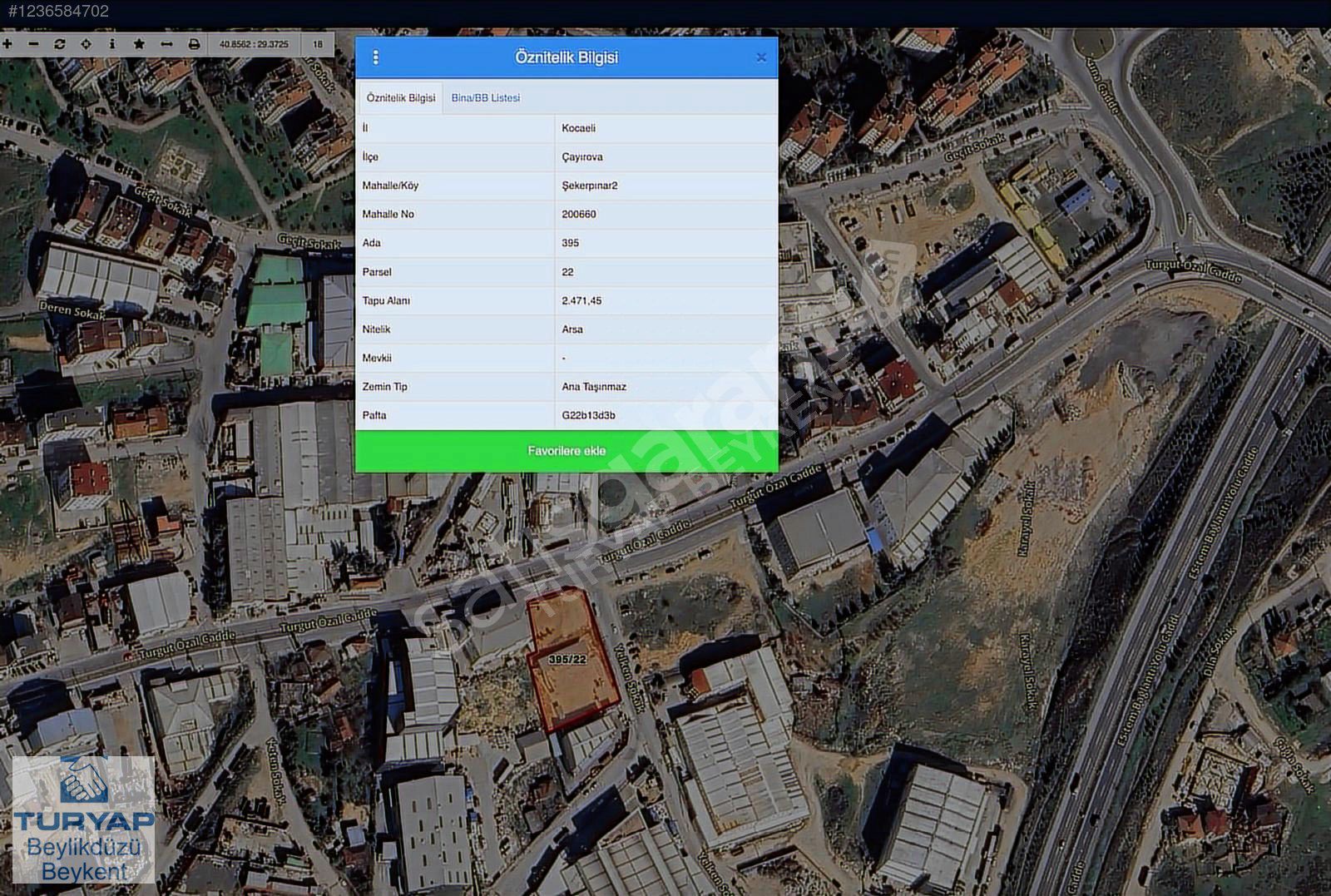This screenshot has width=1331, height=896.
Task: Open favorites star icon in toolbar
Action: tap(139, 44)
